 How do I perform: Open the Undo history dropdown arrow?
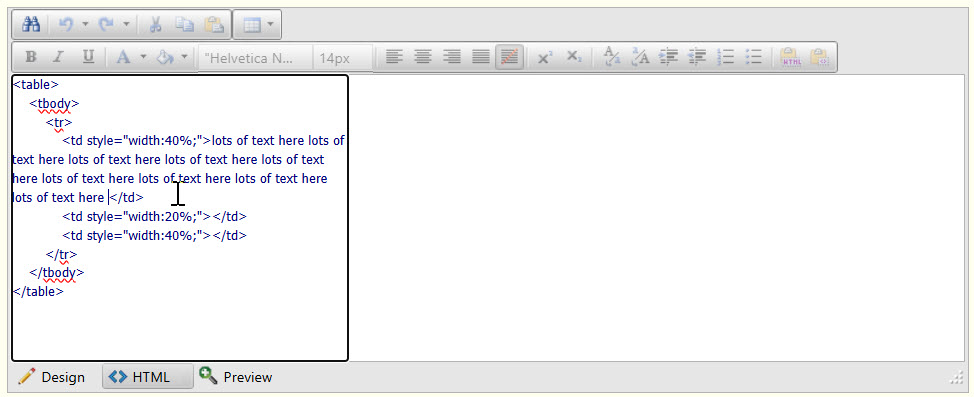pyautogui.click(x=85, y=25)
